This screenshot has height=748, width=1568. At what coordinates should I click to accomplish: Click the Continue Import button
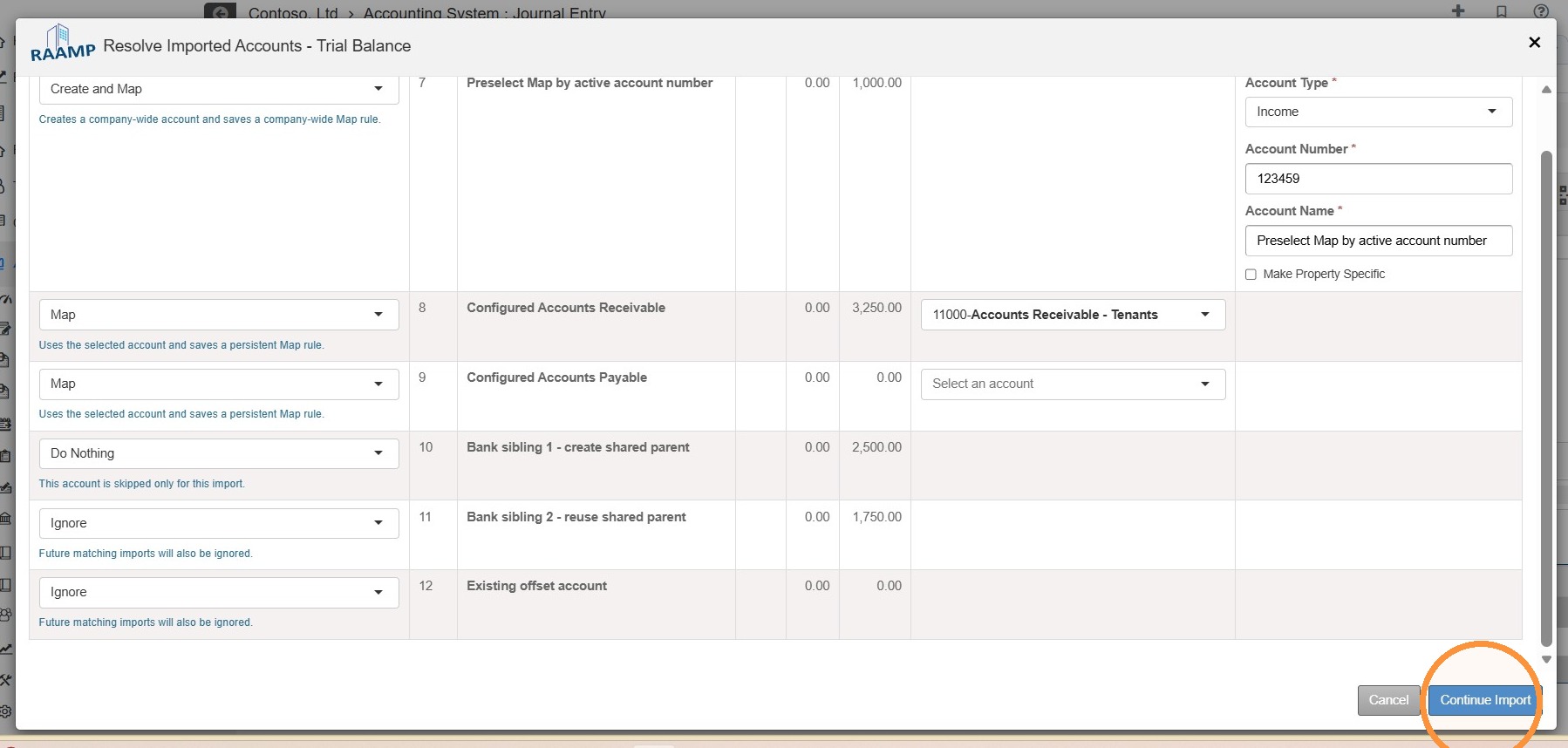(x=1484, y=700)
